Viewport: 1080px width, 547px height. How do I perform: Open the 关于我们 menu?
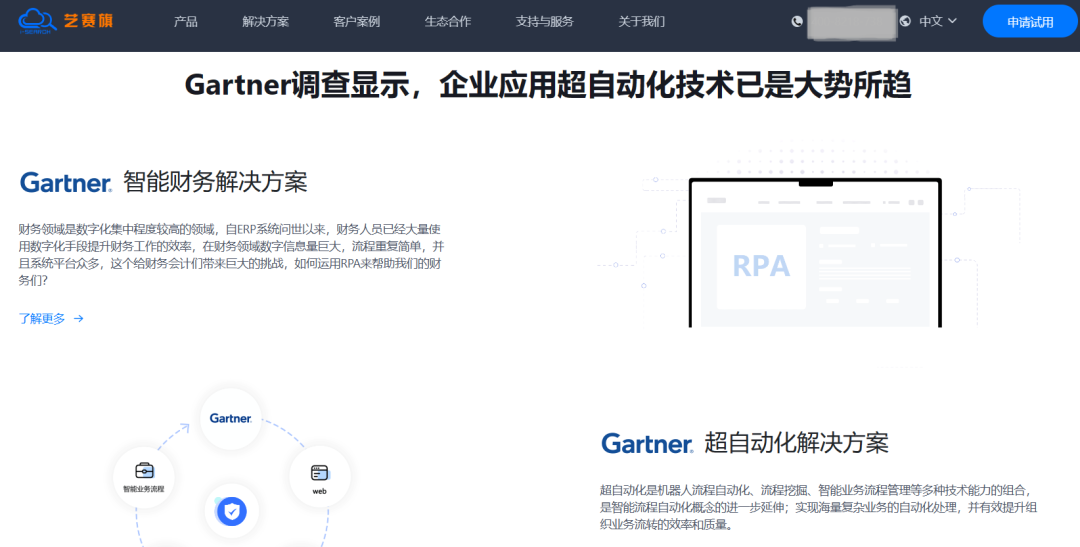(641, 21)
